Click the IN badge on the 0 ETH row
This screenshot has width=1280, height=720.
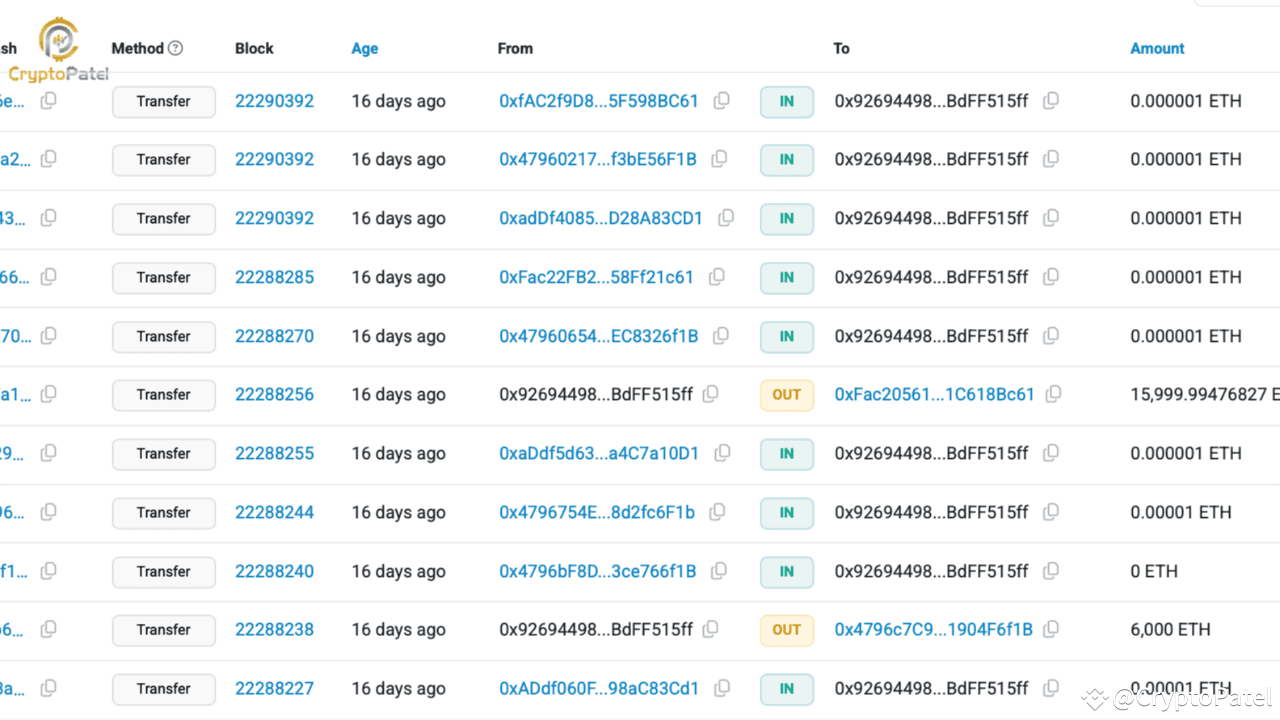click(786, 571)
